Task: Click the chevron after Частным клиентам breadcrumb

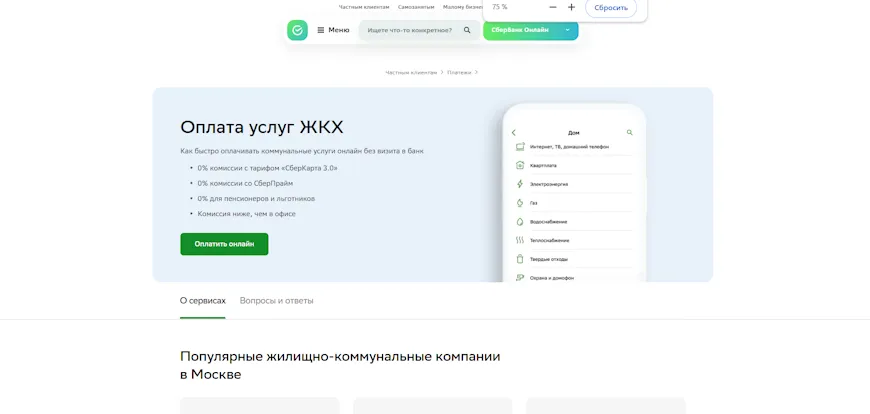Action: pos(442,72)
